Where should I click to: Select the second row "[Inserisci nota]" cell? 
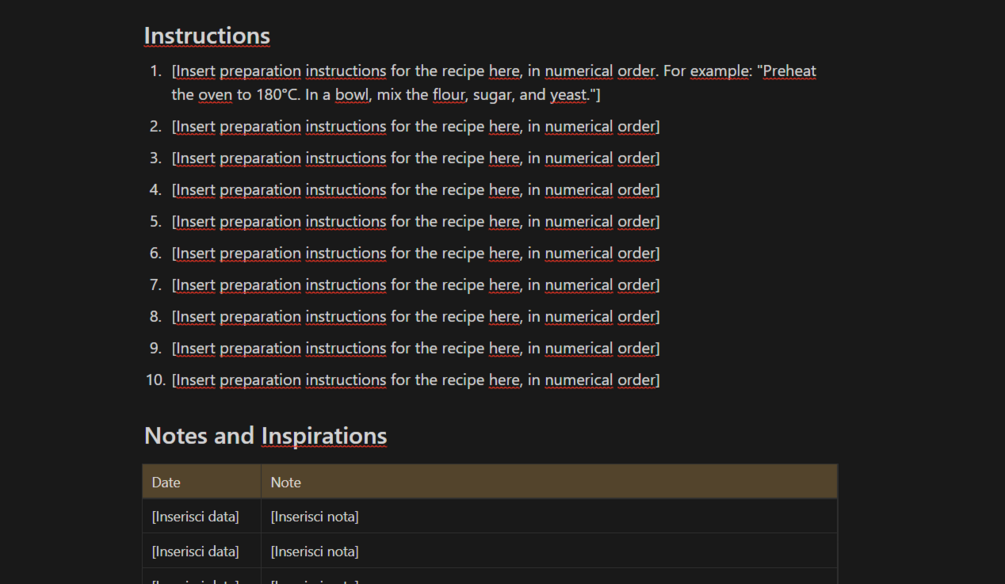(x=314, y=551)
